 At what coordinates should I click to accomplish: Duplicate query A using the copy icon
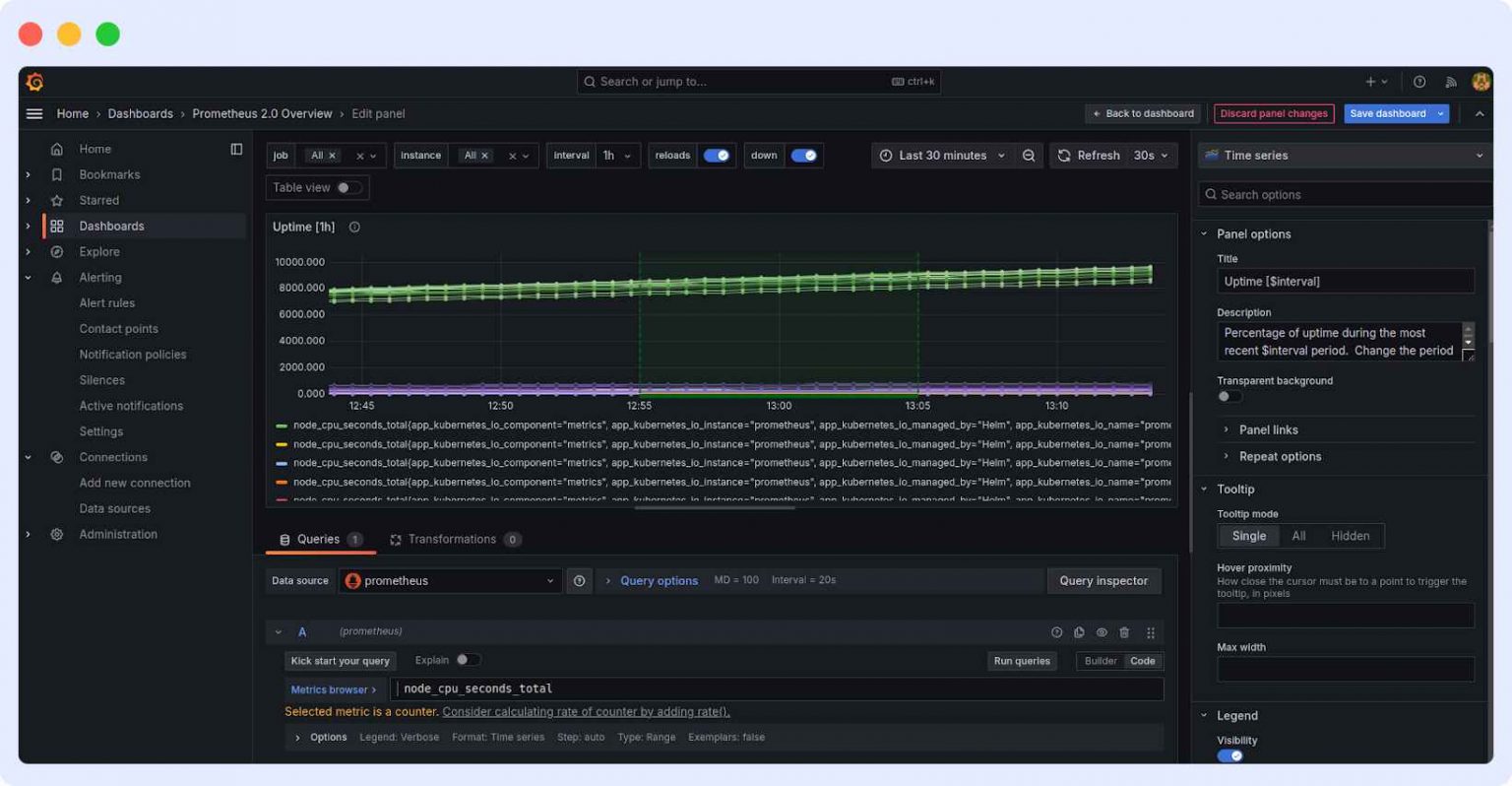pos(1079,632)
